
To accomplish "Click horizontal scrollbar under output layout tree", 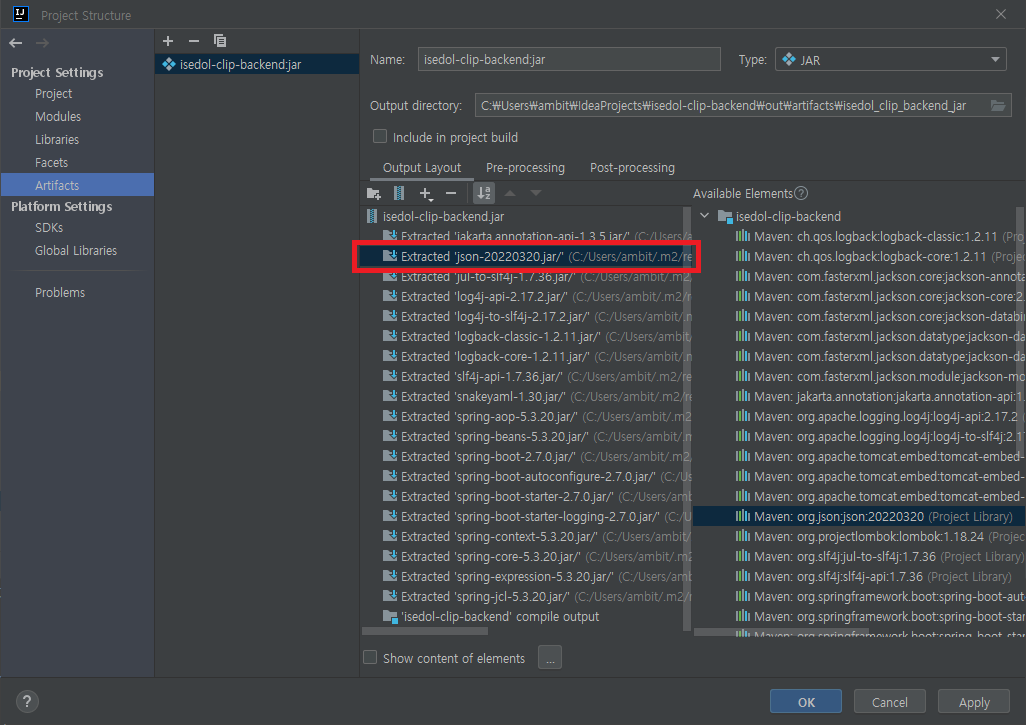I will pos(425,631).
